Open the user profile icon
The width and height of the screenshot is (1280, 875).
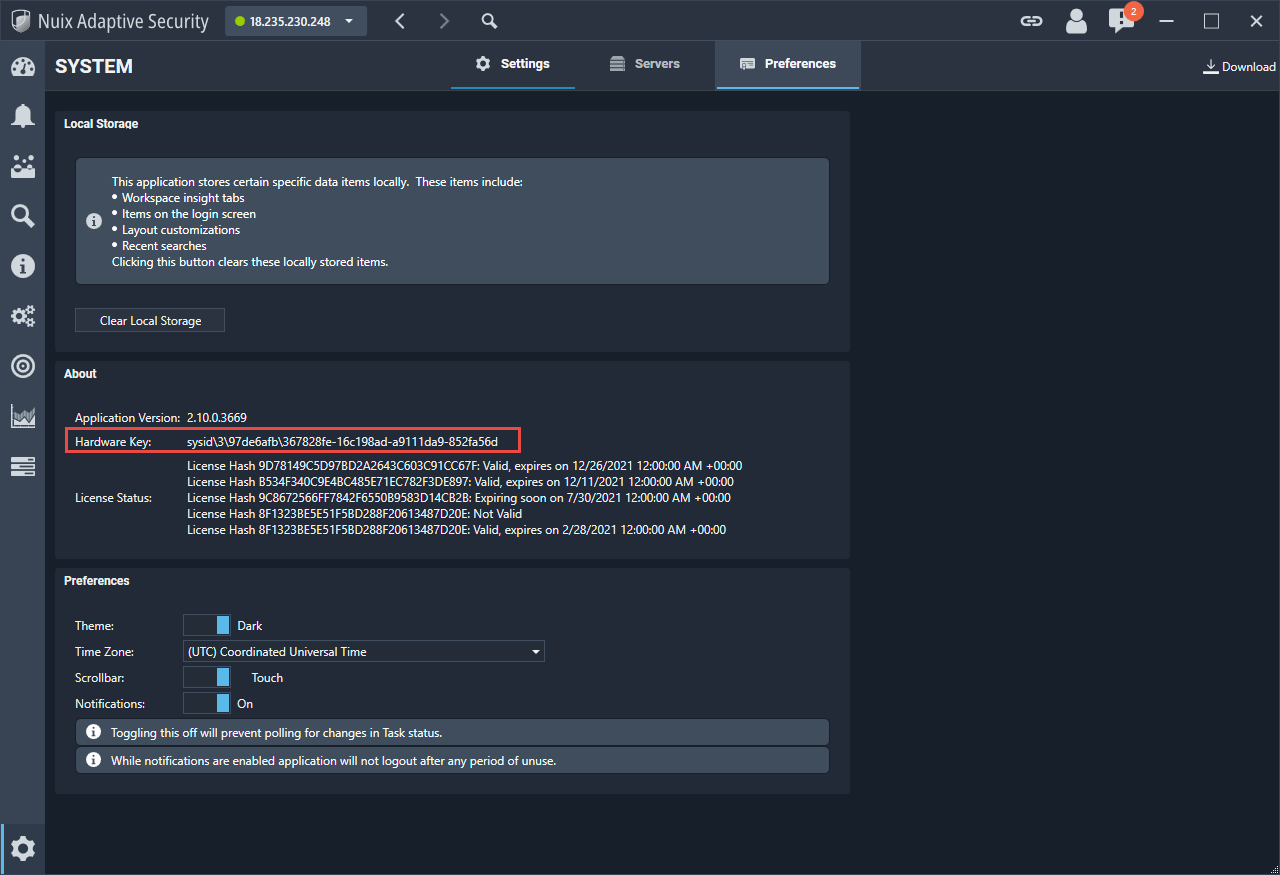pos(1076,21)
